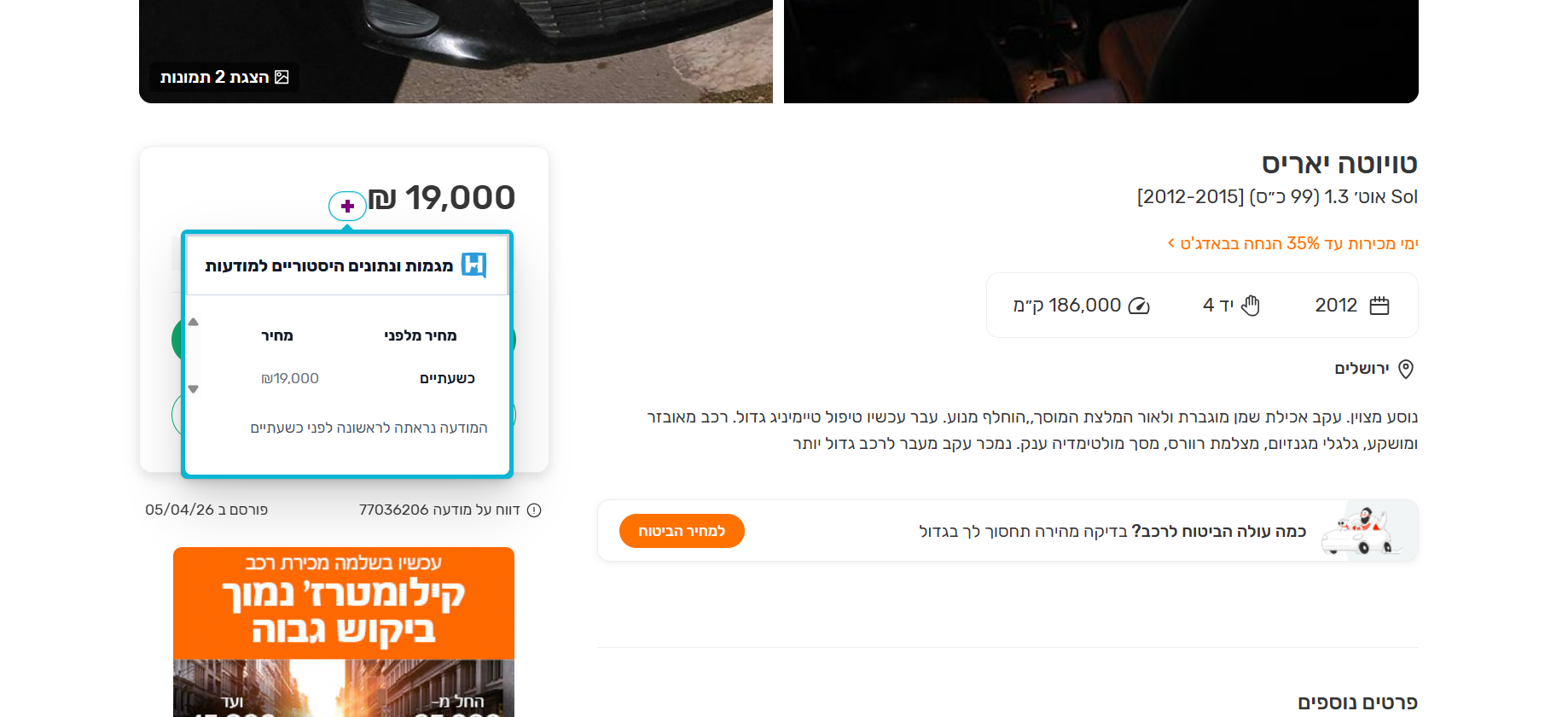This screenshot has width=1568, height=717.
Task: Open the הצגת 2 תמונות photo viewer button
Action: 224,78
